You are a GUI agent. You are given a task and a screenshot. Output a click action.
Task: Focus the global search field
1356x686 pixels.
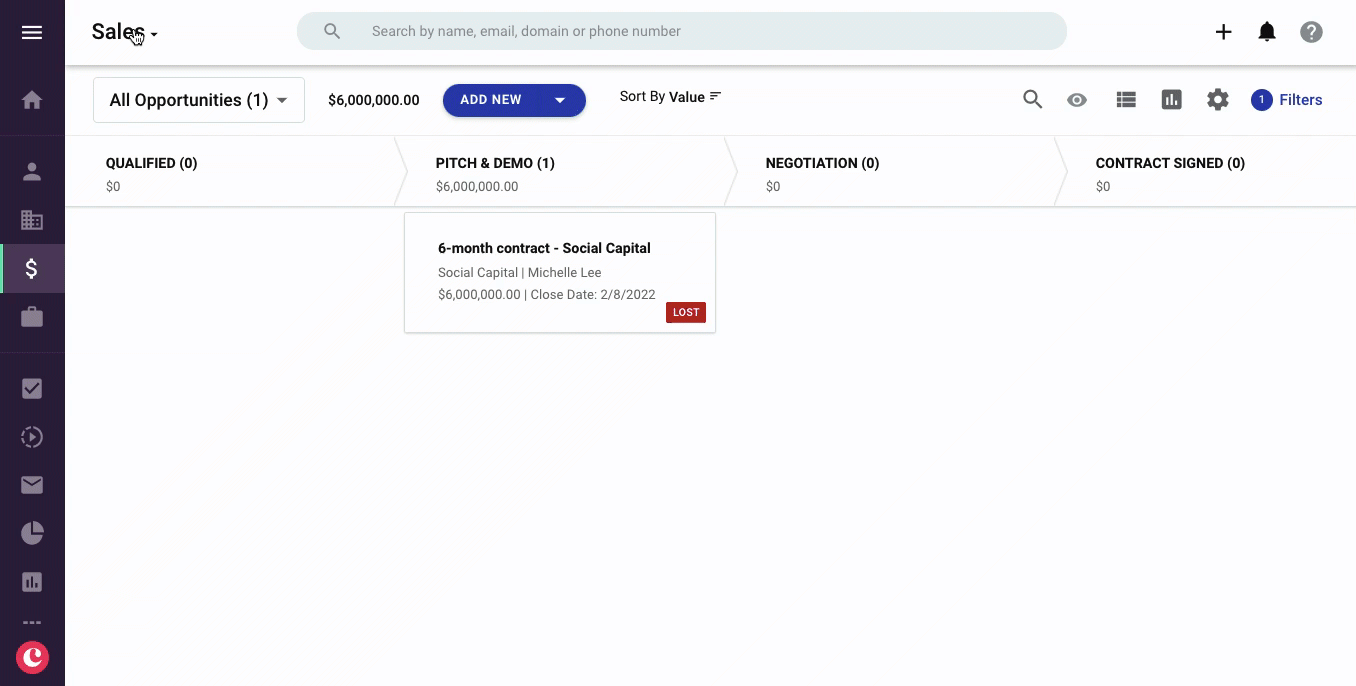(x=682, y=31)
